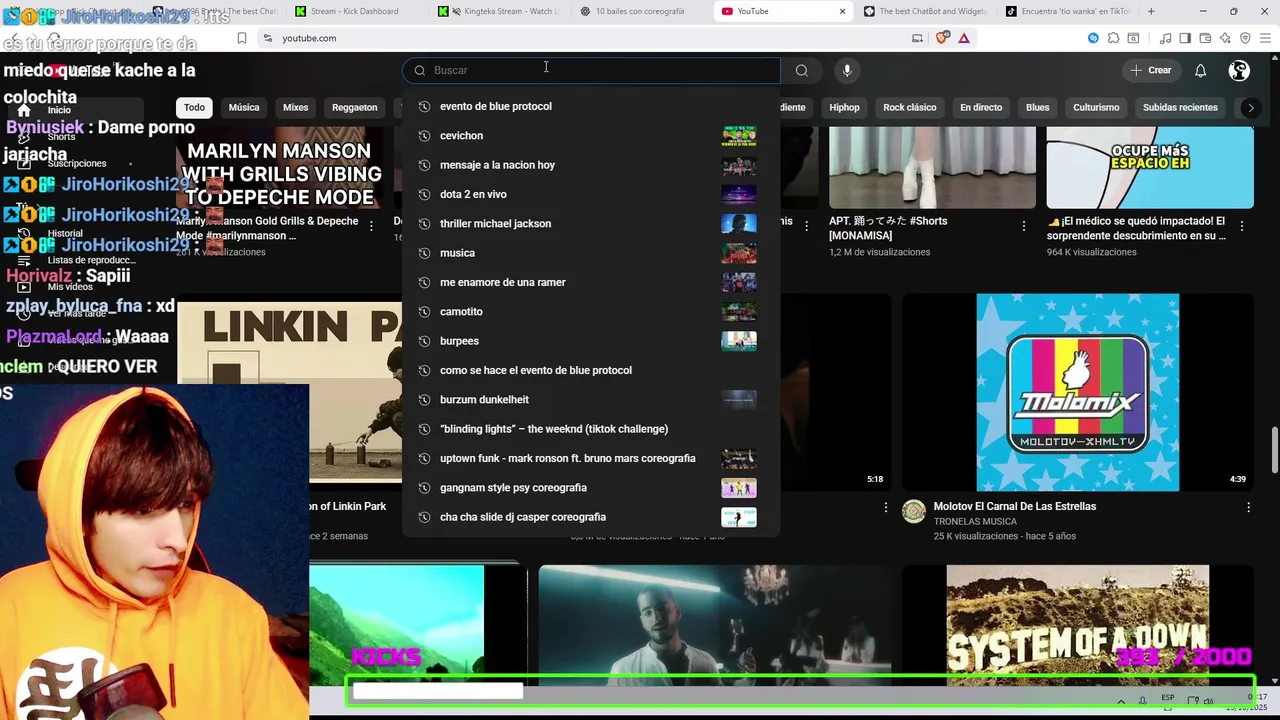Choose suggestion 'me enamore de una ramer'
This screenshot has height=720, width=1280.
591,282
